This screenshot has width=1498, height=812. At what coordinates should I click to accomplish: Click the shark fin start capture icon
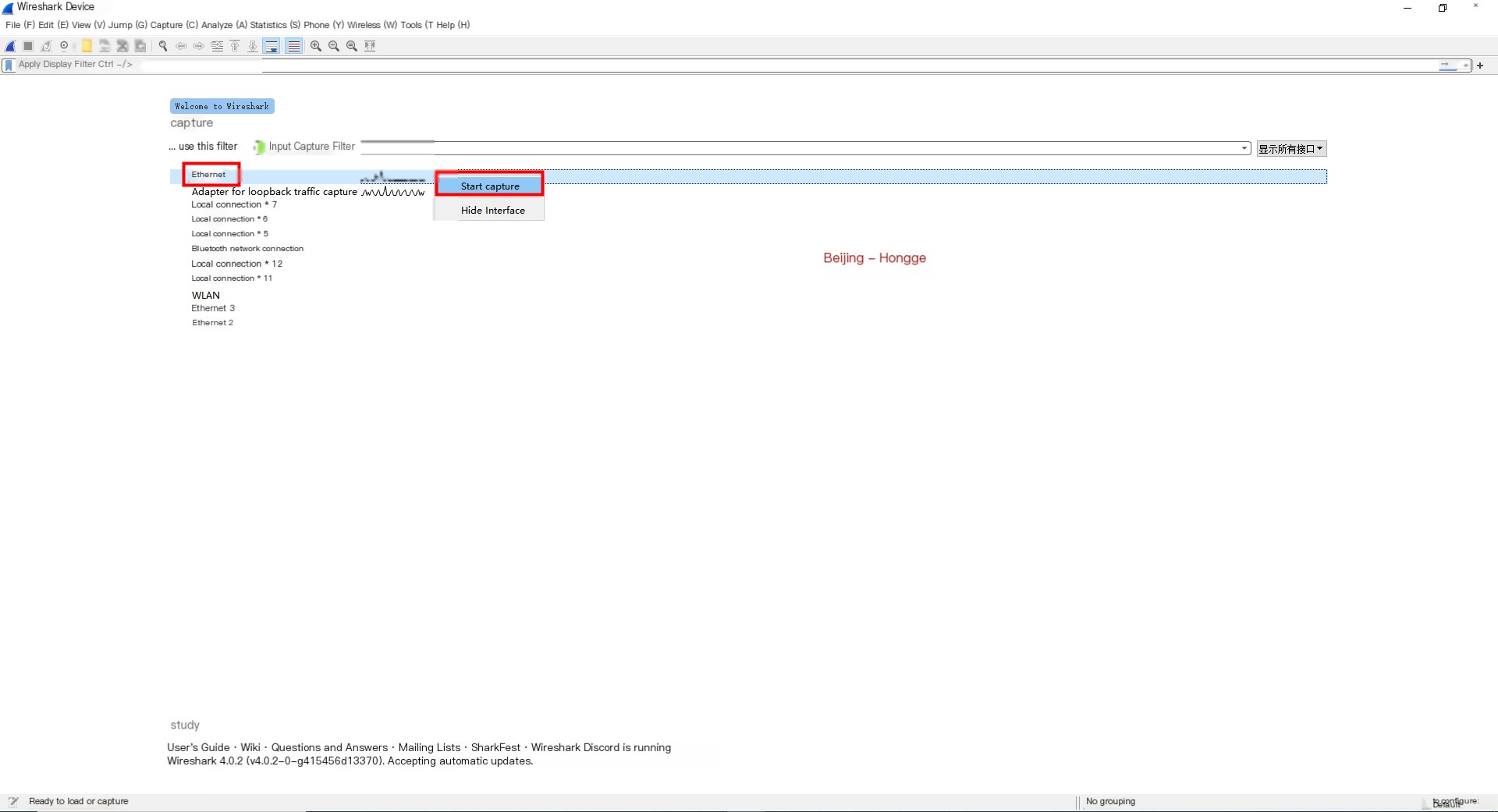coord(10,46)
